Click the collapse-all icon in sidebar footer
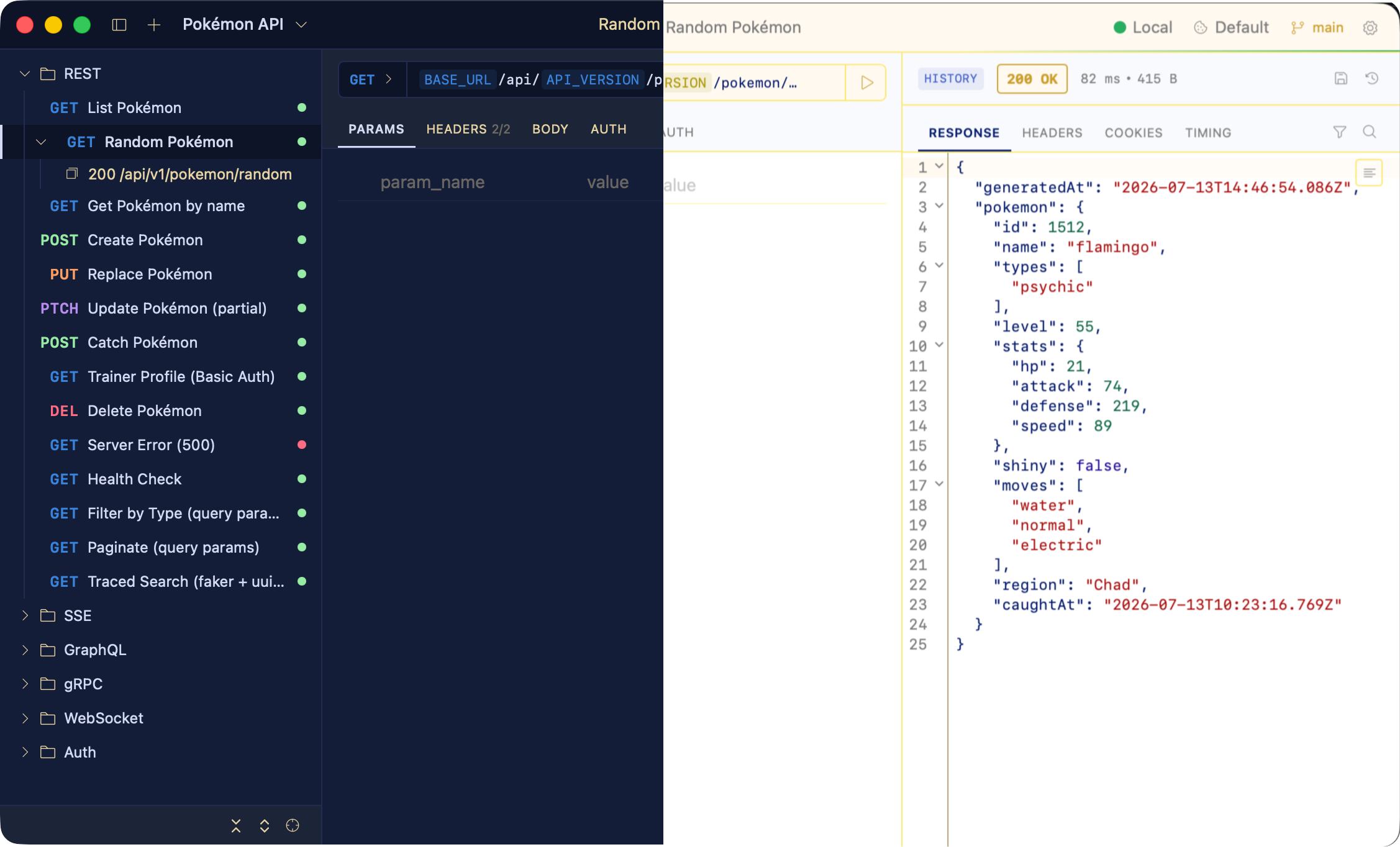Viewport: 1400px width, 847px height. pyautogui.click(x=236, y=825)
